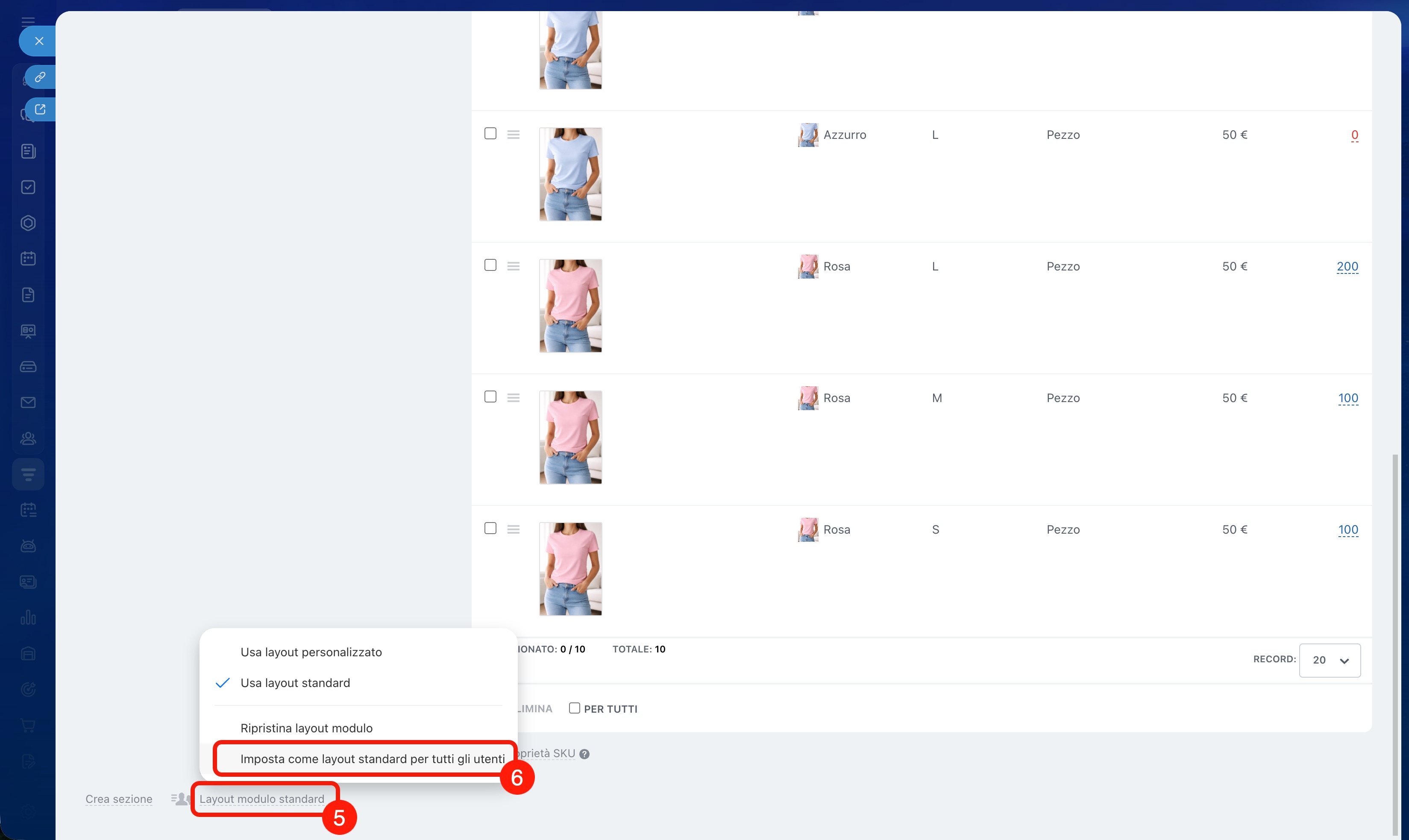Image resolution: width=1409 pixels, height=840 pixels.
Task: Click the people icon beside layout link
Action: [x=181, y=799]
